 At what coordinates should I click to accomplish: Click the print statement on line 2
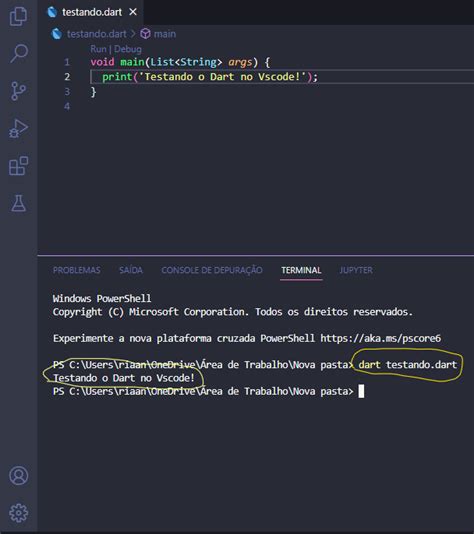pos(210,77)
